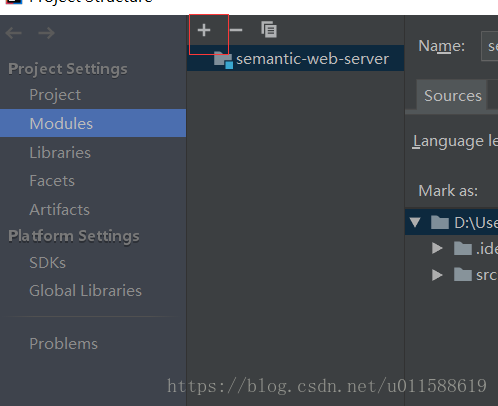Open the Libraries settings page
Screen dimensions: 498x406
60,153
